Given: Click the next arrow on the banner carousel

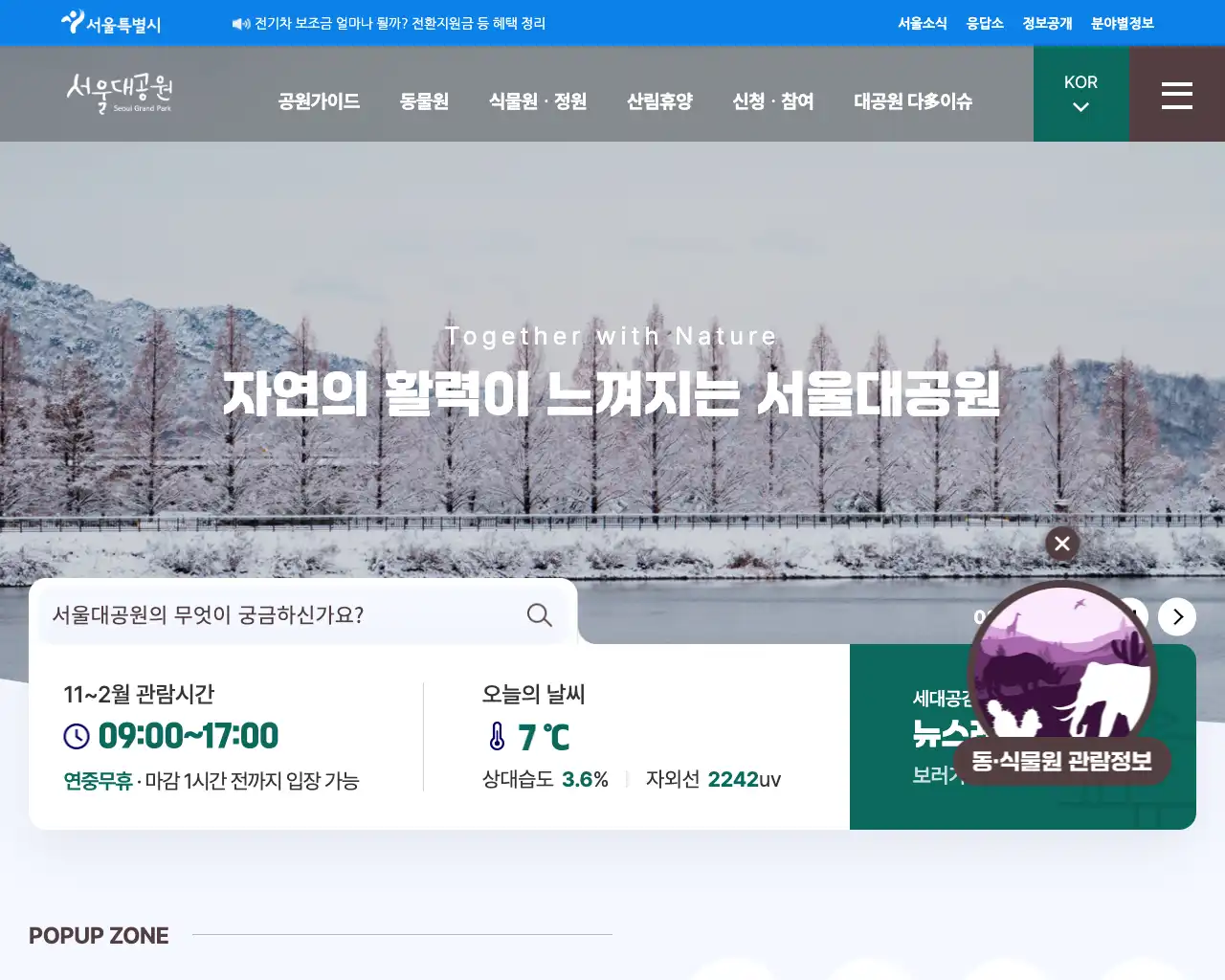Looking at the screenshot, I should (1177, 616).
